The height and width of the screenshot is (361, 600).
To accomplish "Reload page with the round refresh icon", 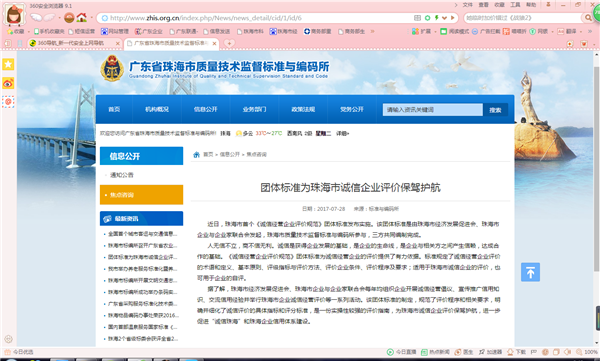I will click(x=69, y=18).
